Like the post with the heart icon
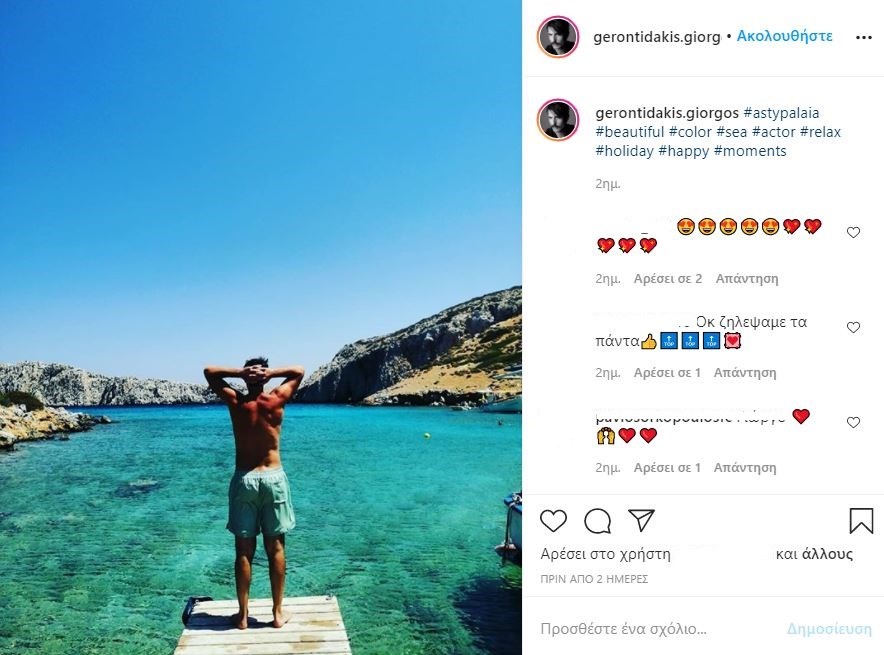 [553, 520]
